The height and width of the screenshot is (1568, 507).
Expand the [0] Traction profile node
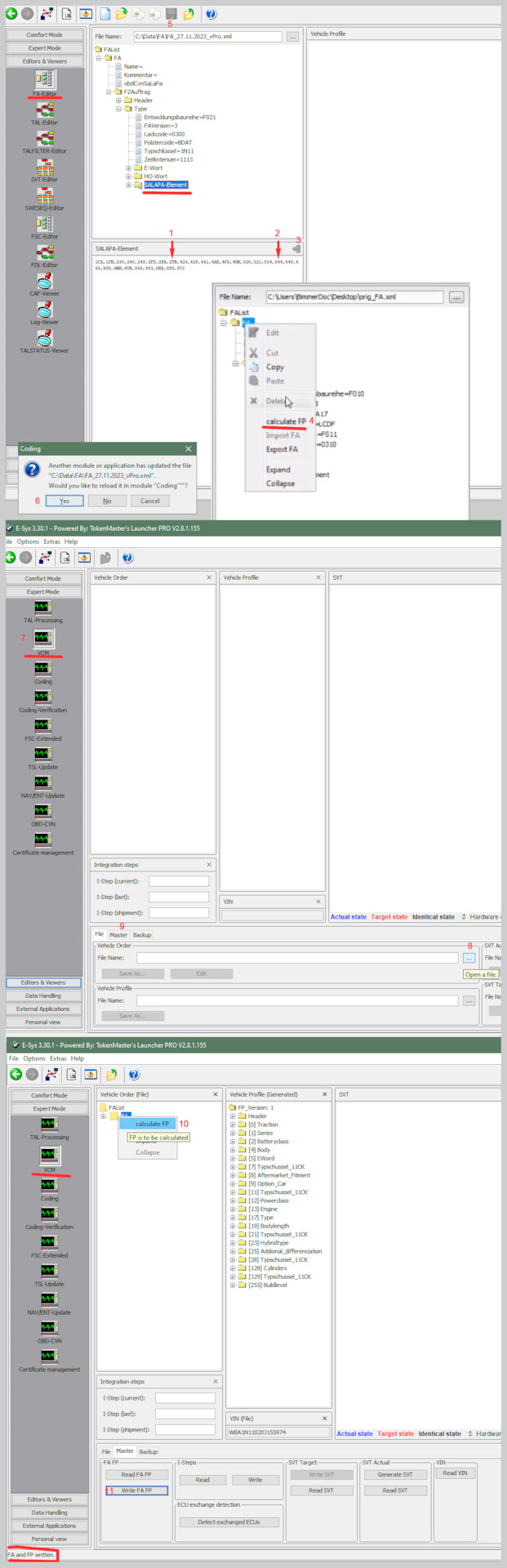tap(233, 1125)
